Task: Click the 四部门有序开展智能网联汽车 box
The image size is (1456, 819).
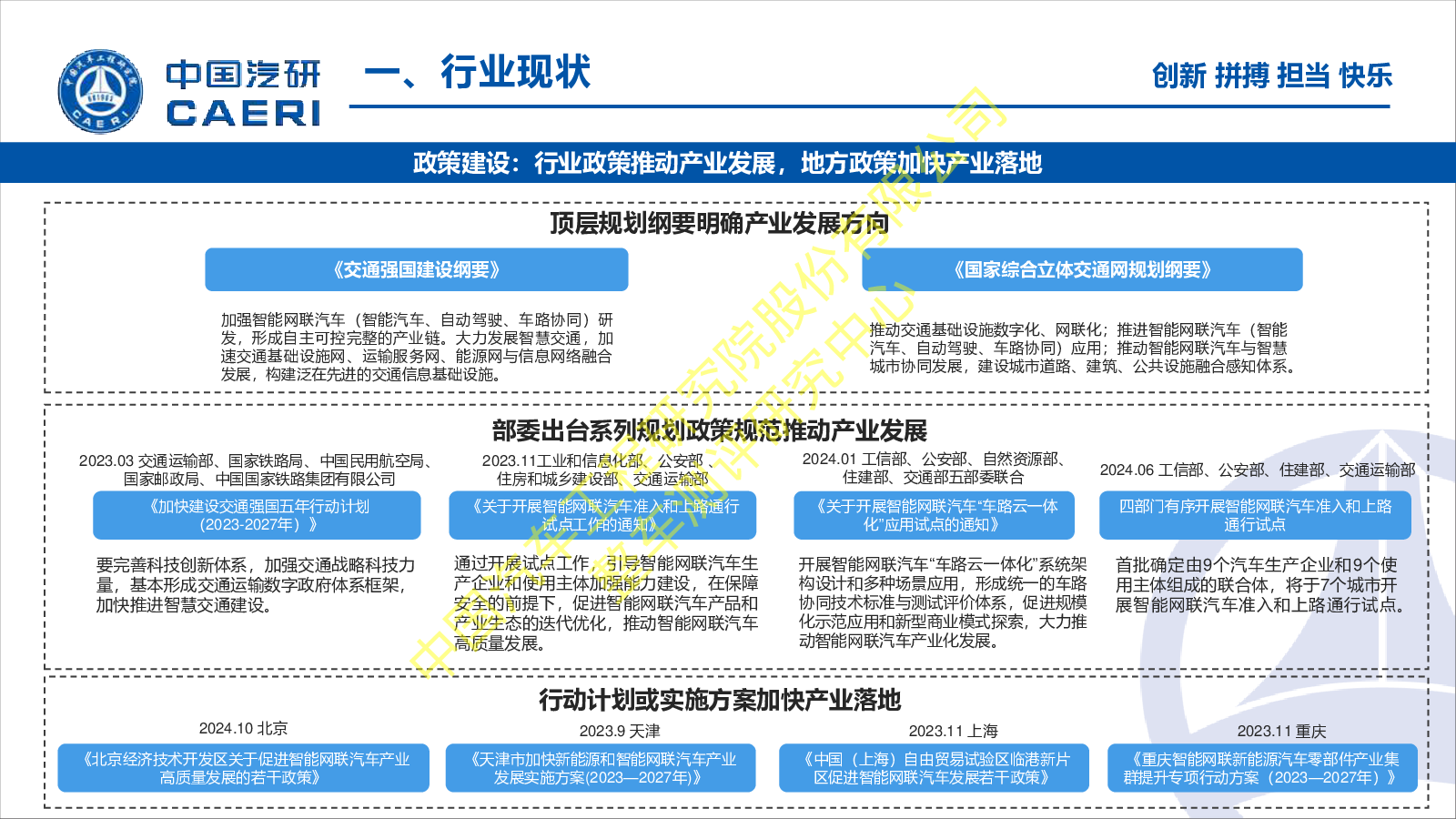Action: (x=1255, y=515)
